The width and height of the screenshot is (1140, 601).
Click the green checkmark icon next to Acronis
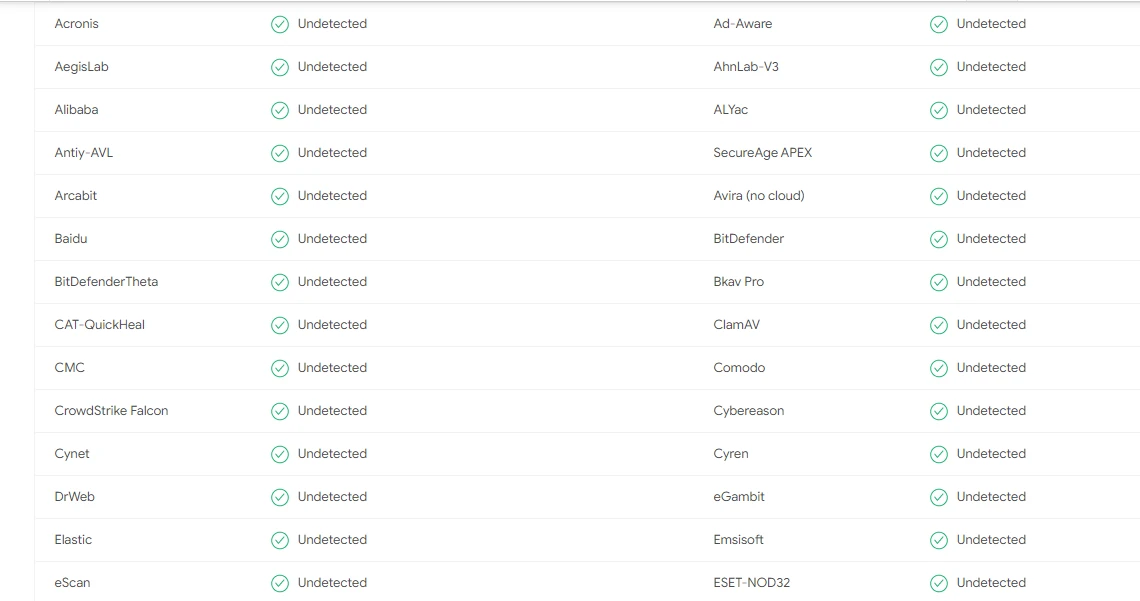coord(280,24)
